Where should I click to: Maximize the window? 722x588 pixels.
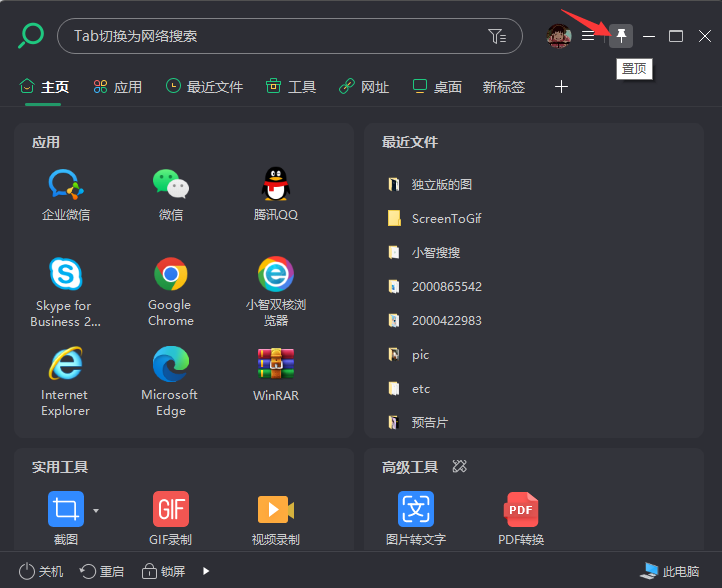[x=675, y=36]
